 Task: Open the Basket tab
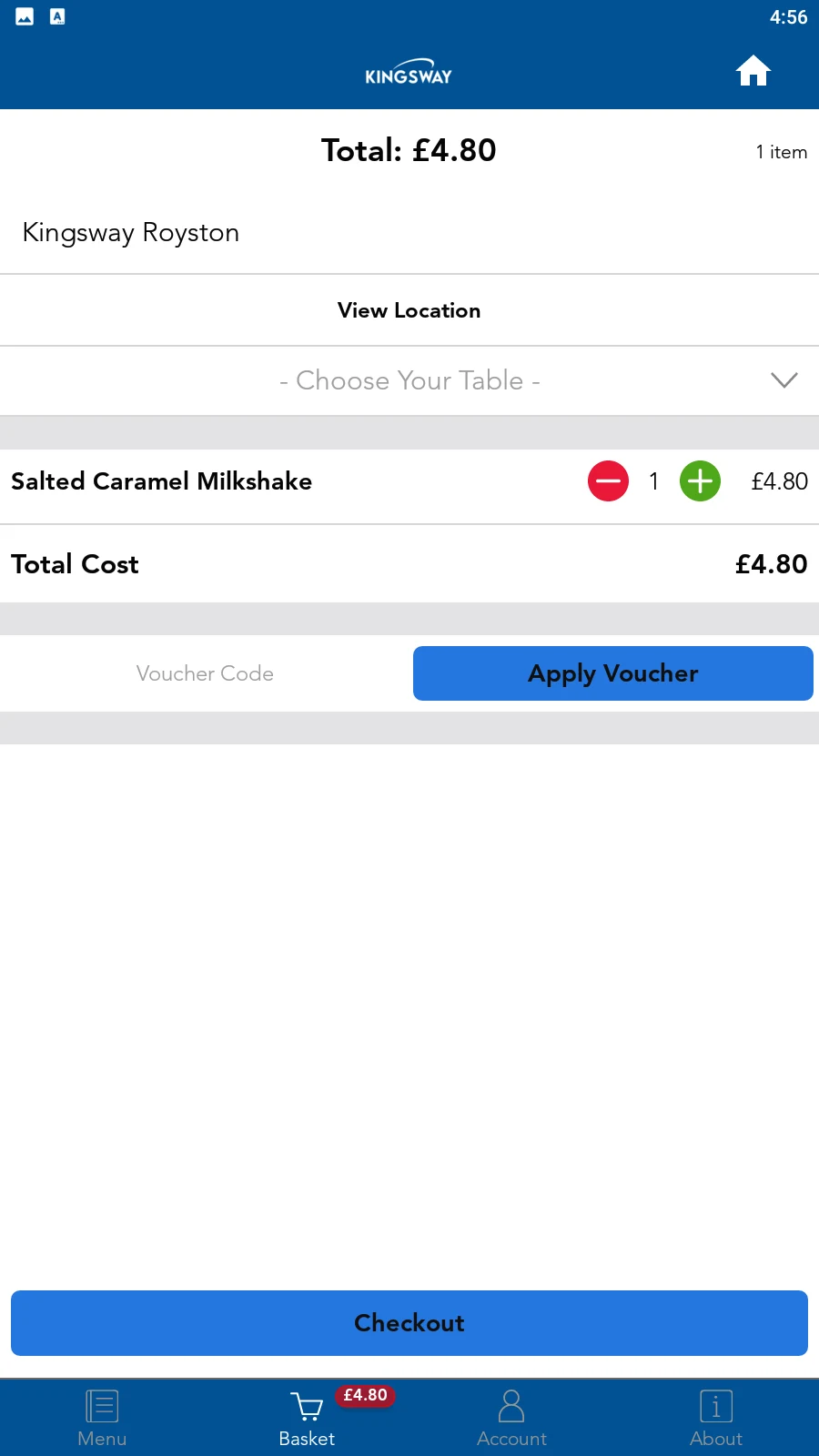pyautogui.click(x=307, y=1418)
